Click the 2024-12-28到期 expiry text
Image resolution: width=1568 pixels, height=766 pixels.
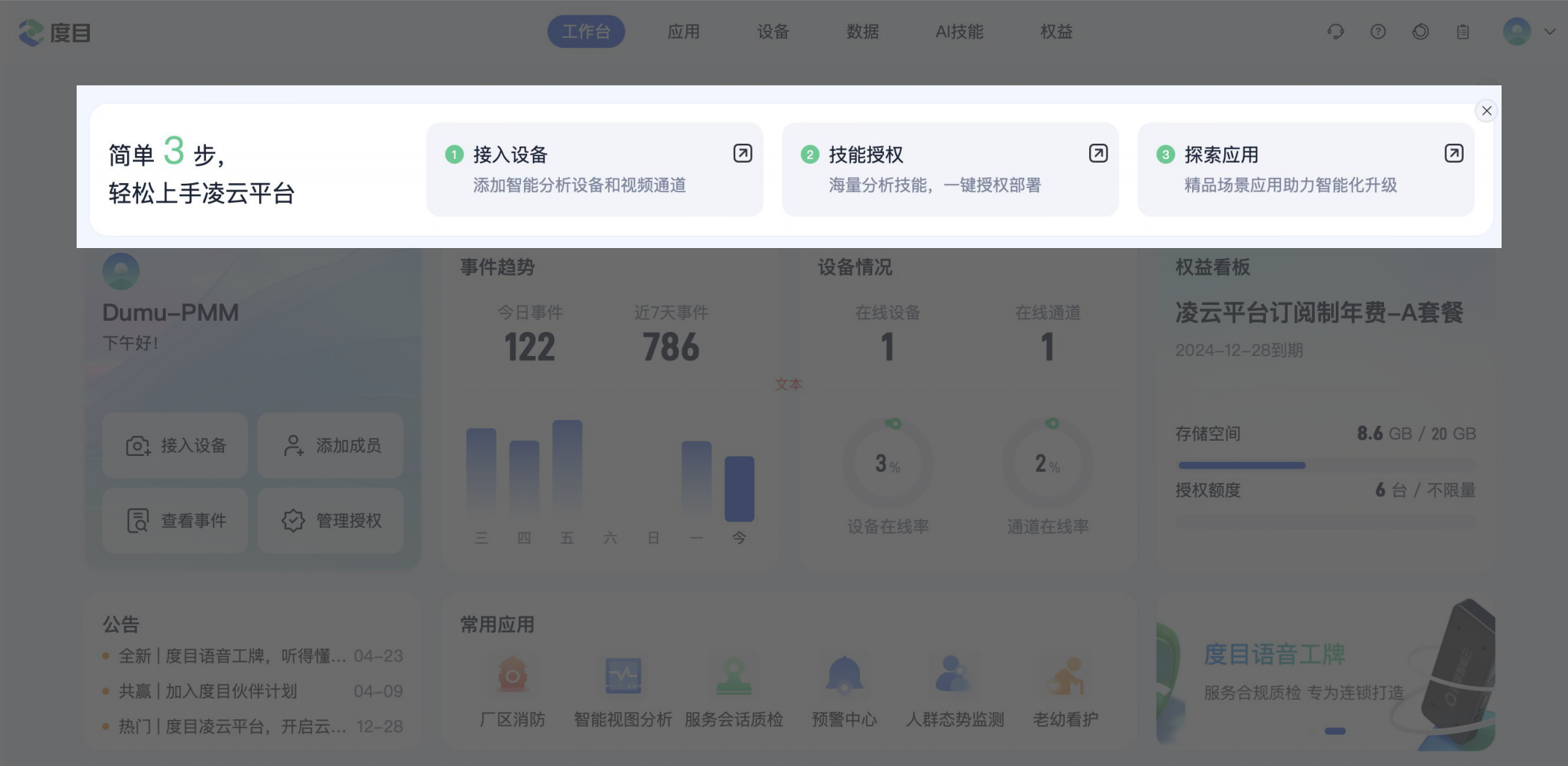click(x=1239, y=350)
